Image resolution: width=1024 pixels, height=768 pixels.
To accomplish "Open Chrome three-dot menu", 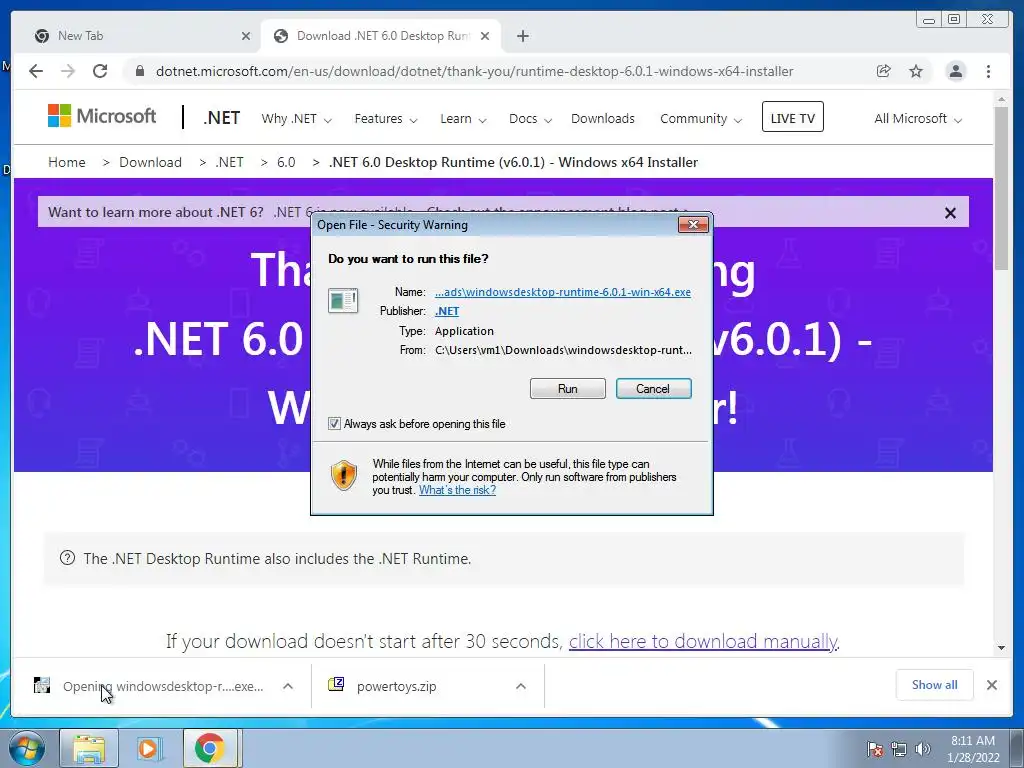I will pos(988,71).
